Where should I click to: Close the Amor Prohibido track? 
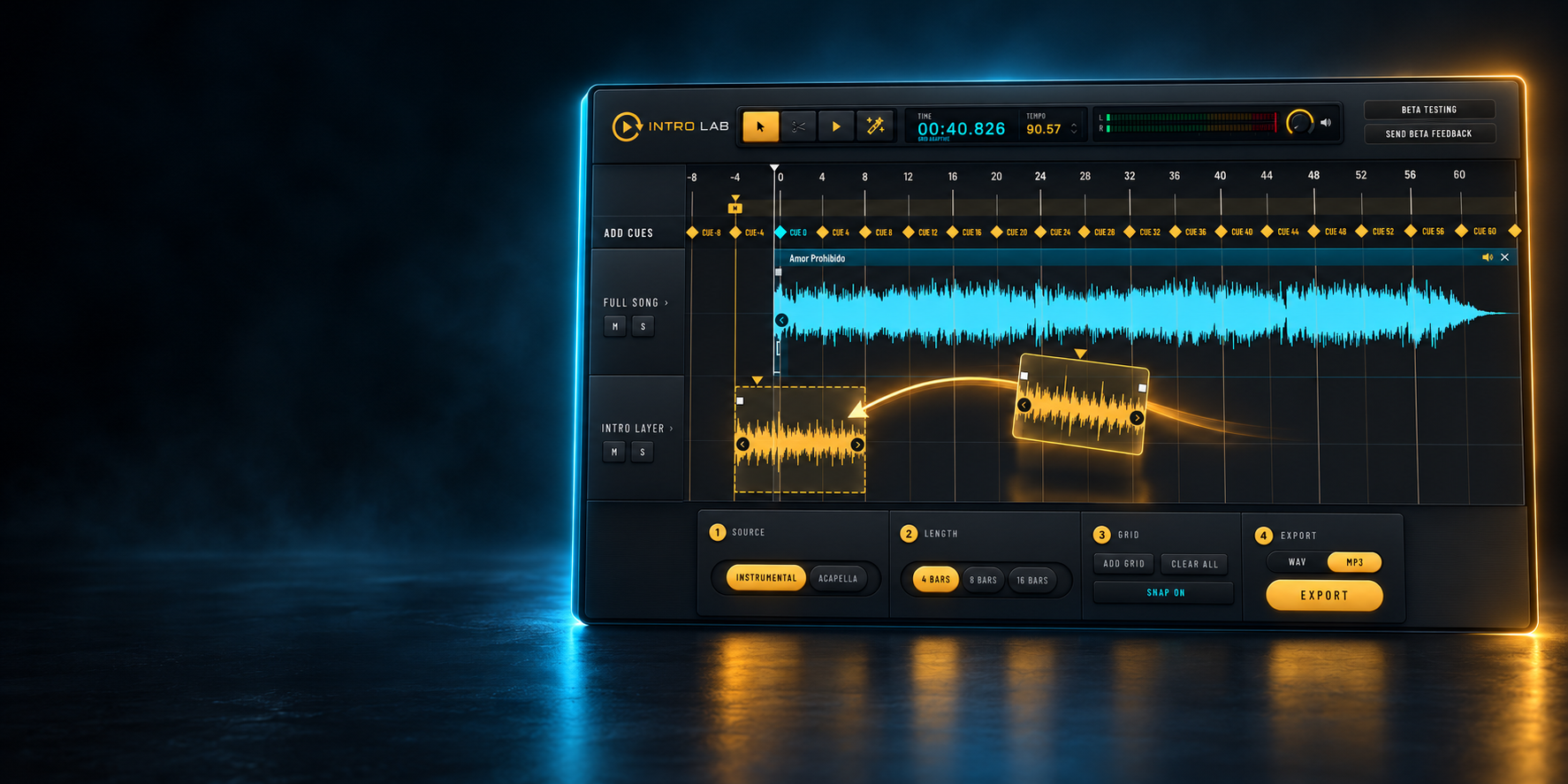1505,257
